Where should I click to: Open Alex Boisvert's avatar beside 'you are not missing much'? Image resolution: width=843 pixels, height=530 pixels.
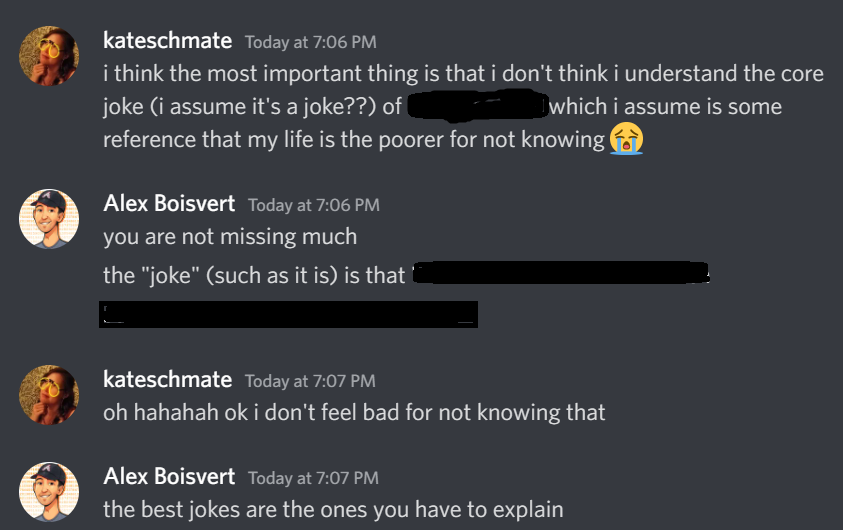pos(49,219)
